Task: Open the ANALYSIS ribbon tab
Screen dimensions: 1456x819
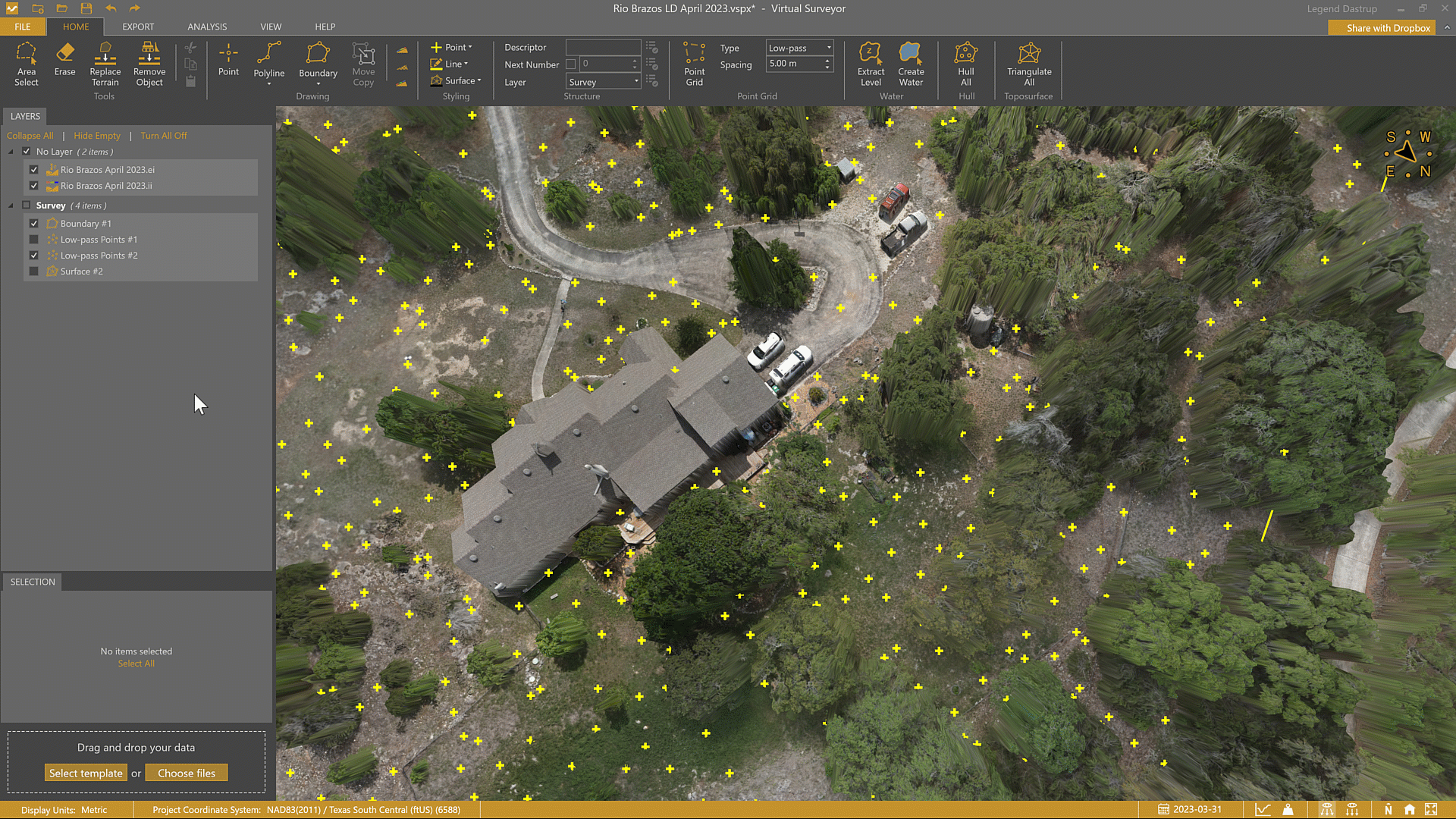Action: 207,27
